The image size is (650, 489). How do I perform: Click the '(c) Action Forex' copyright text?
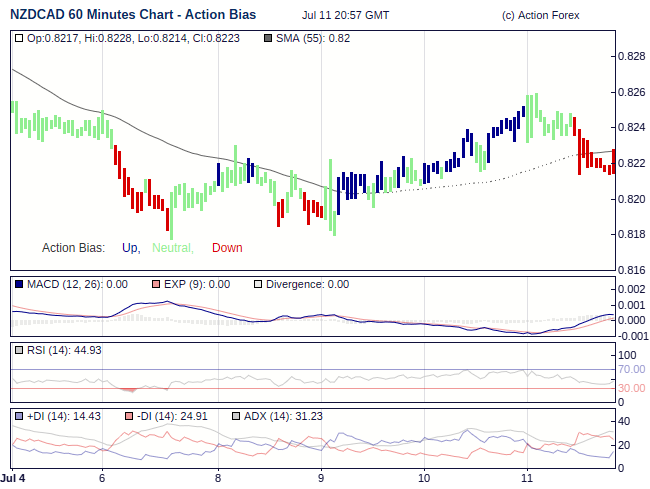[x=540, y=16]
